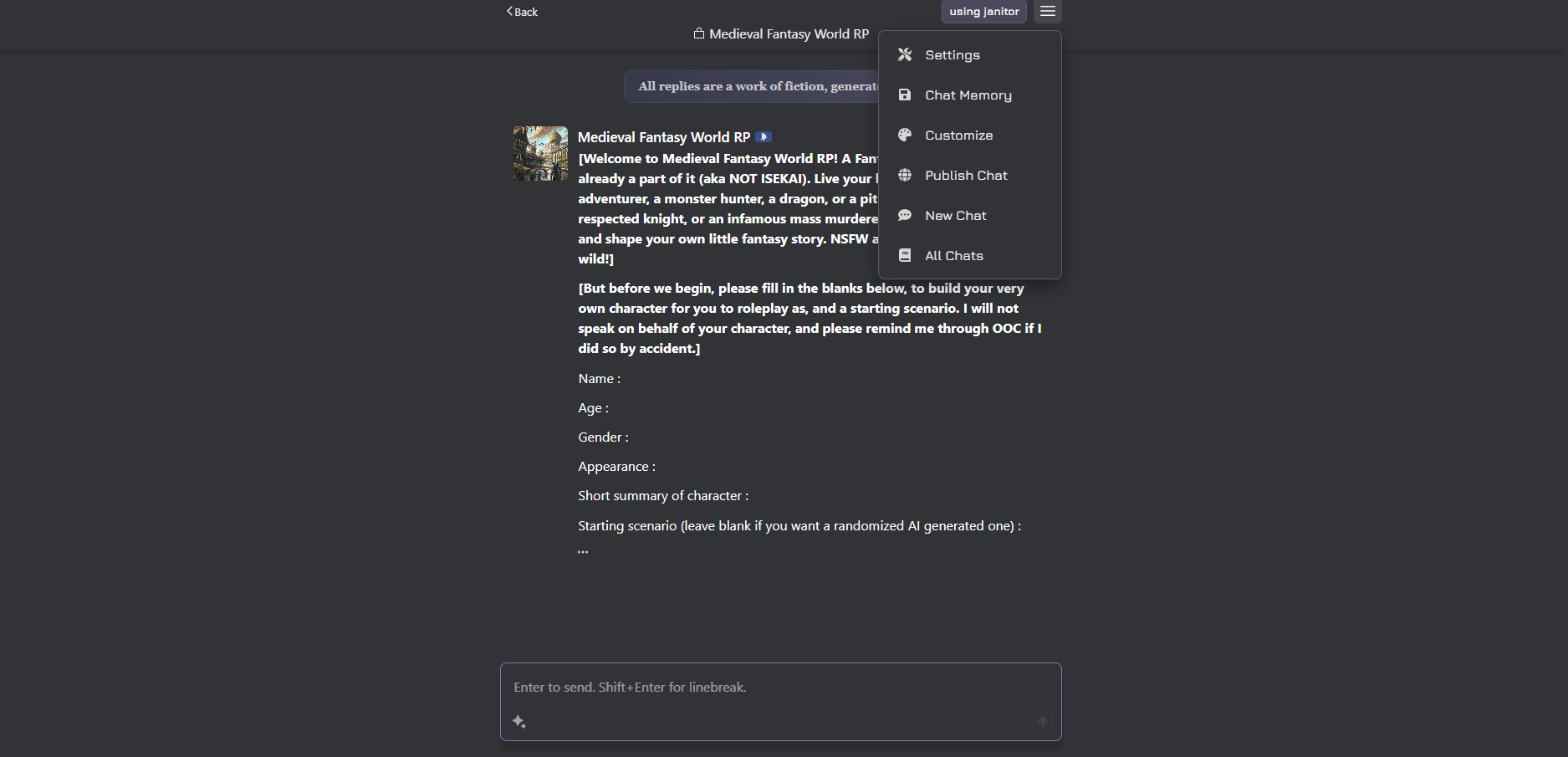Screen dimensions: 1568x757
Task: Open Settings from the dropdown menu
Action: coord(969,55)
